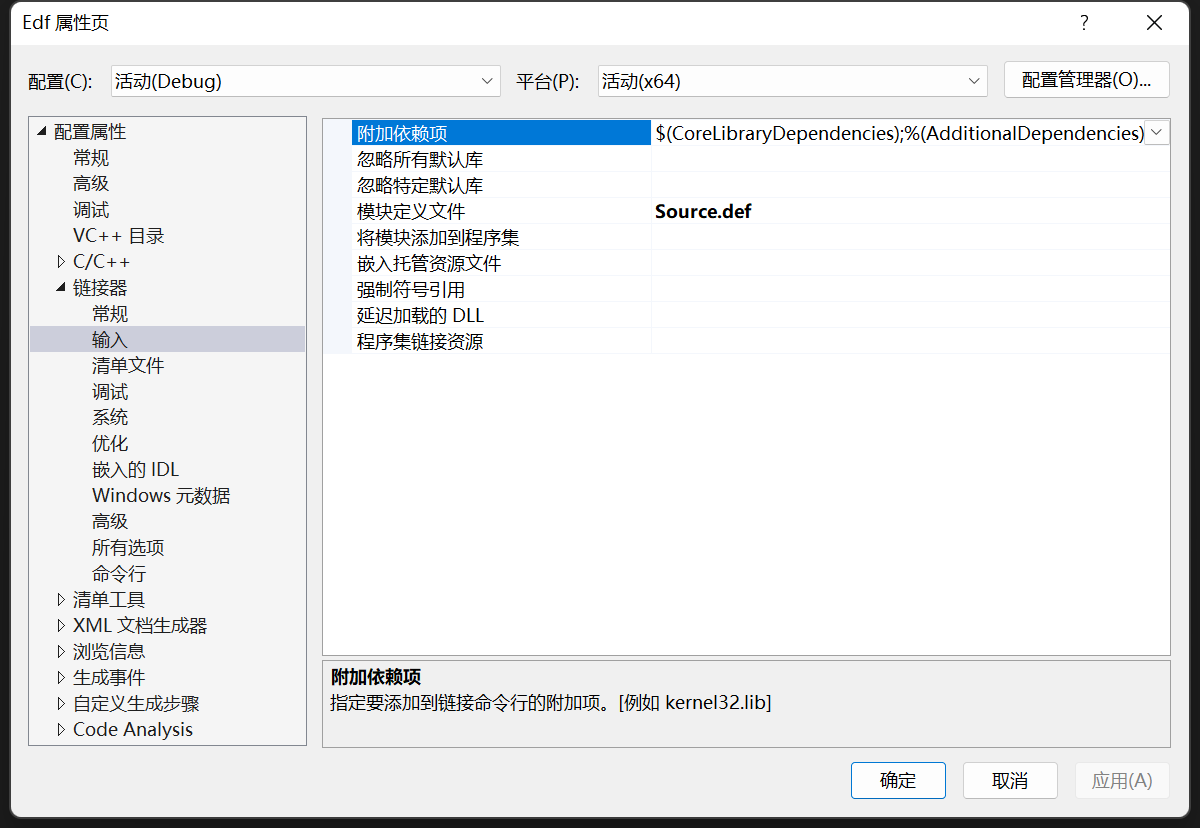Screen dimensions: 1200x828
Task: Click the help question mark icon
Action: point(1084,23)
